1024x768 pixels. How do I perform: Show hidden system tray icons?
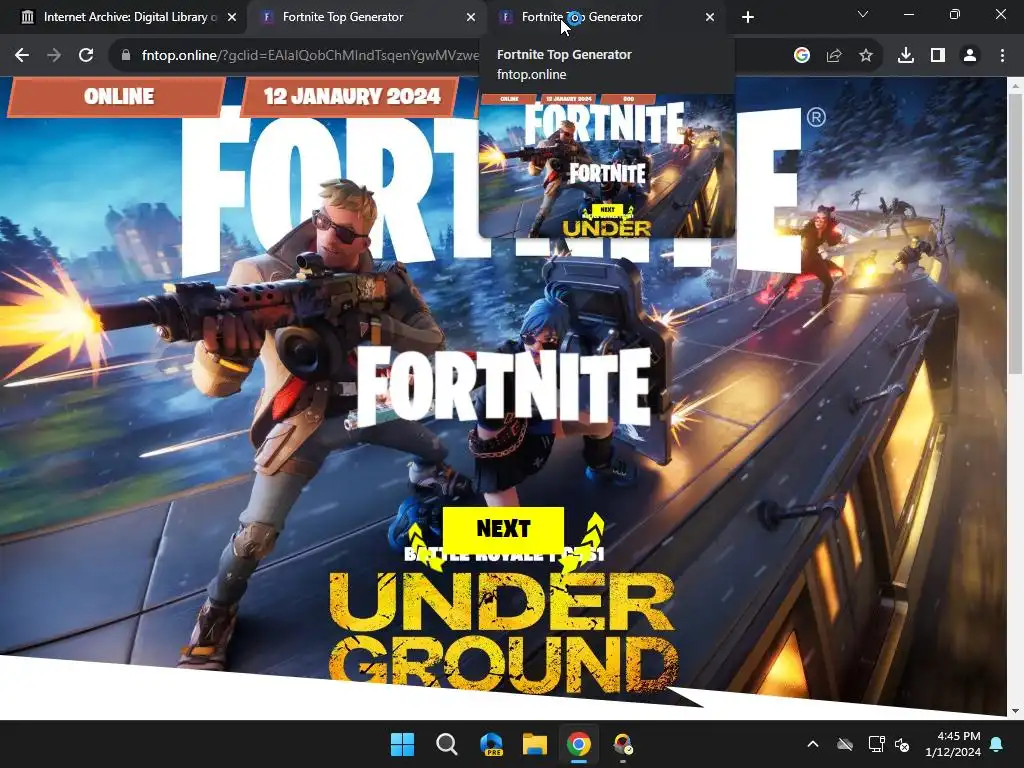tap(813, 744)
